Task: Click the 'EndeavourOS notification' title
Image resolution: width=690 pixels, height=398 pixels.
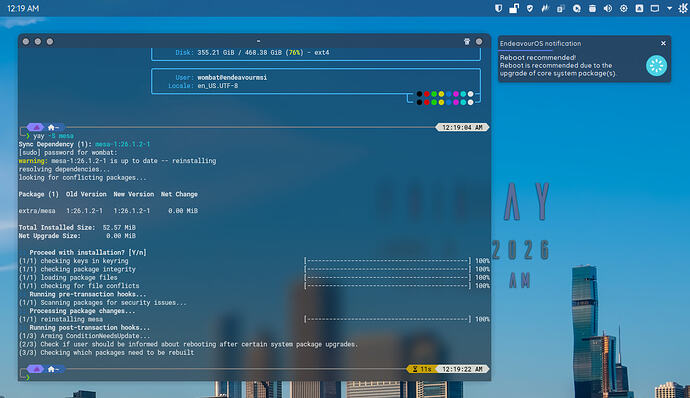Action: pyautogui.click(x=540, y=44)
